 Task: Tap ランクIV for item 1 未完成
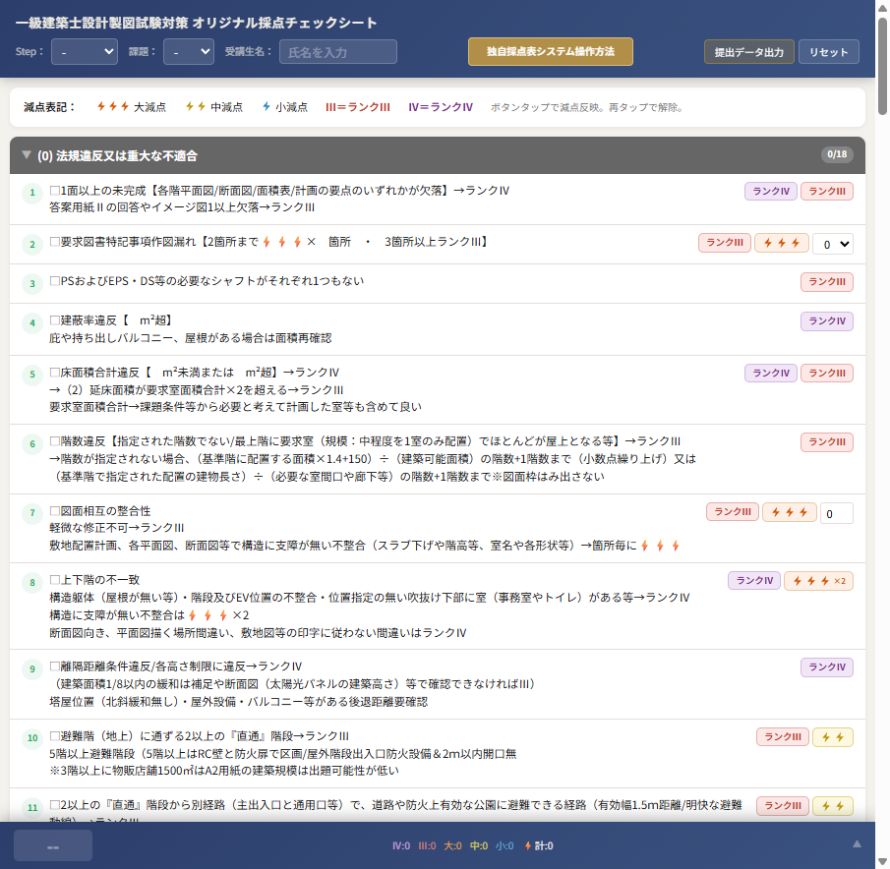770,191
